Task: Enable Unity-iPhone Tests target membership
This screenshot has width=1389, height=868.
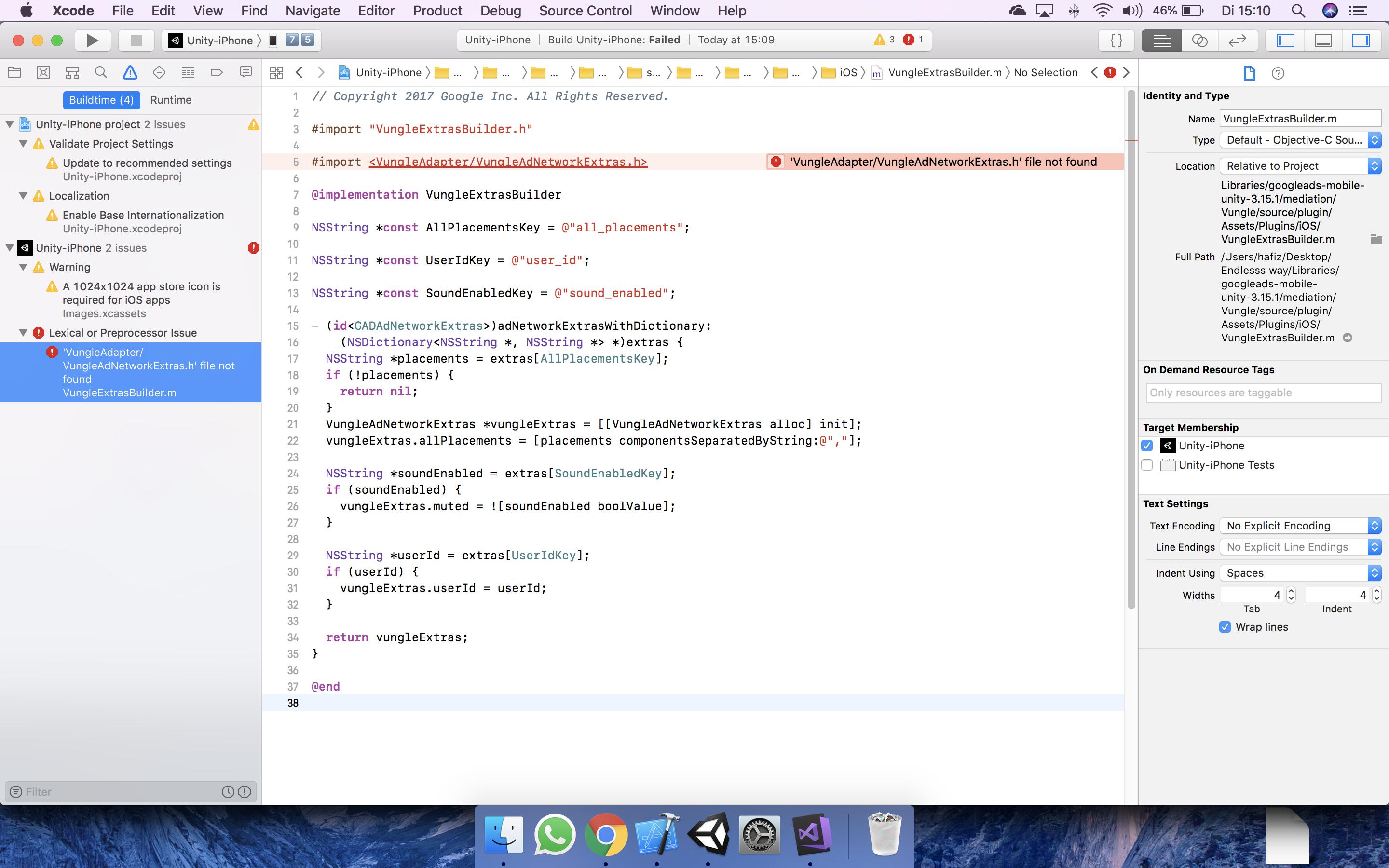Action: (1147, 465)
